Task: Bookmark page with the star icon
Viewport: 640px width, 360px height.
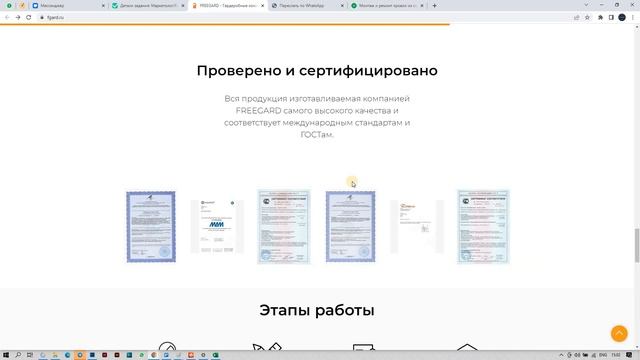Action: click(587, 18)
